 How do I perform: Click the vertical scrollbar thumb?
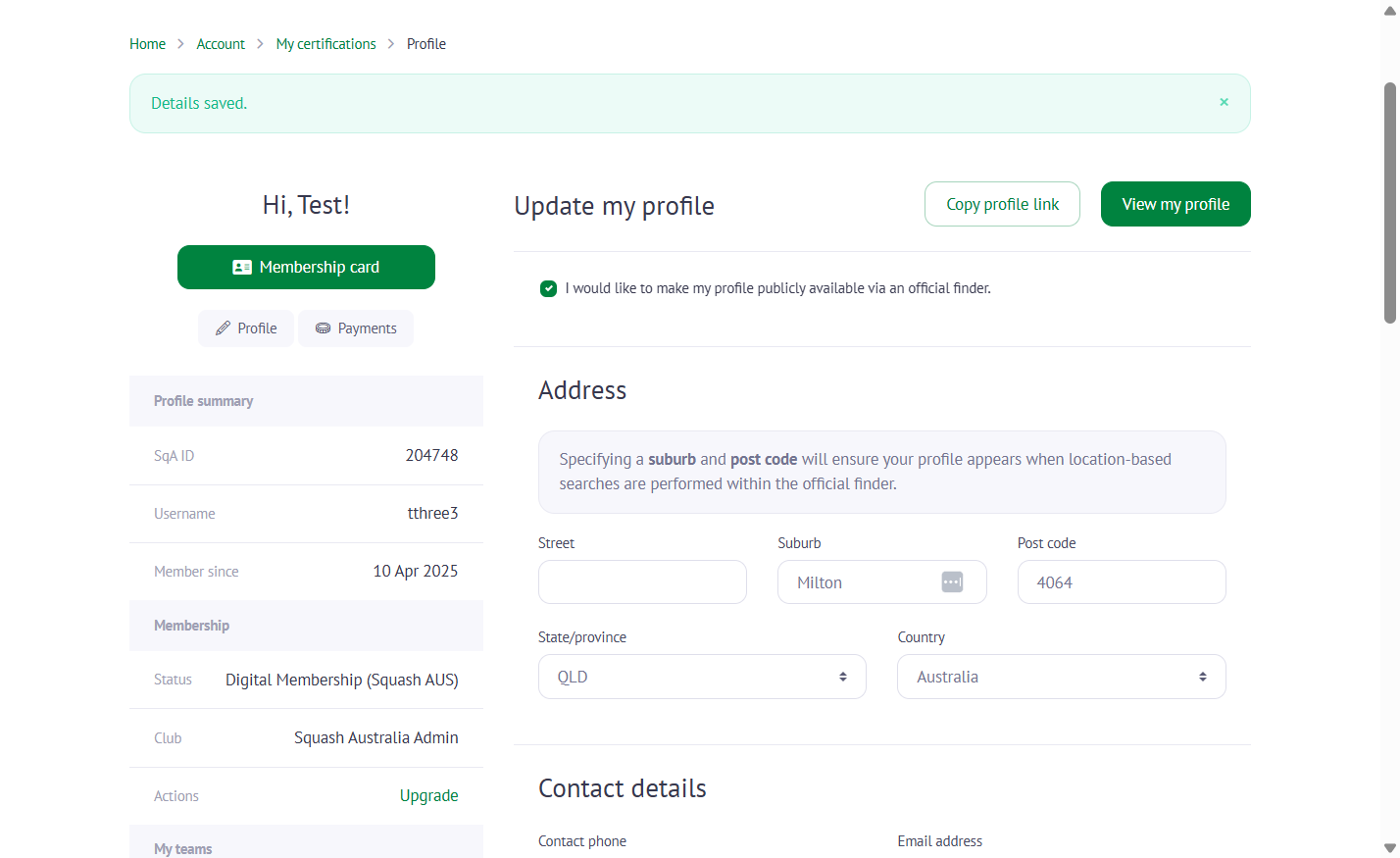point(1390,203)
